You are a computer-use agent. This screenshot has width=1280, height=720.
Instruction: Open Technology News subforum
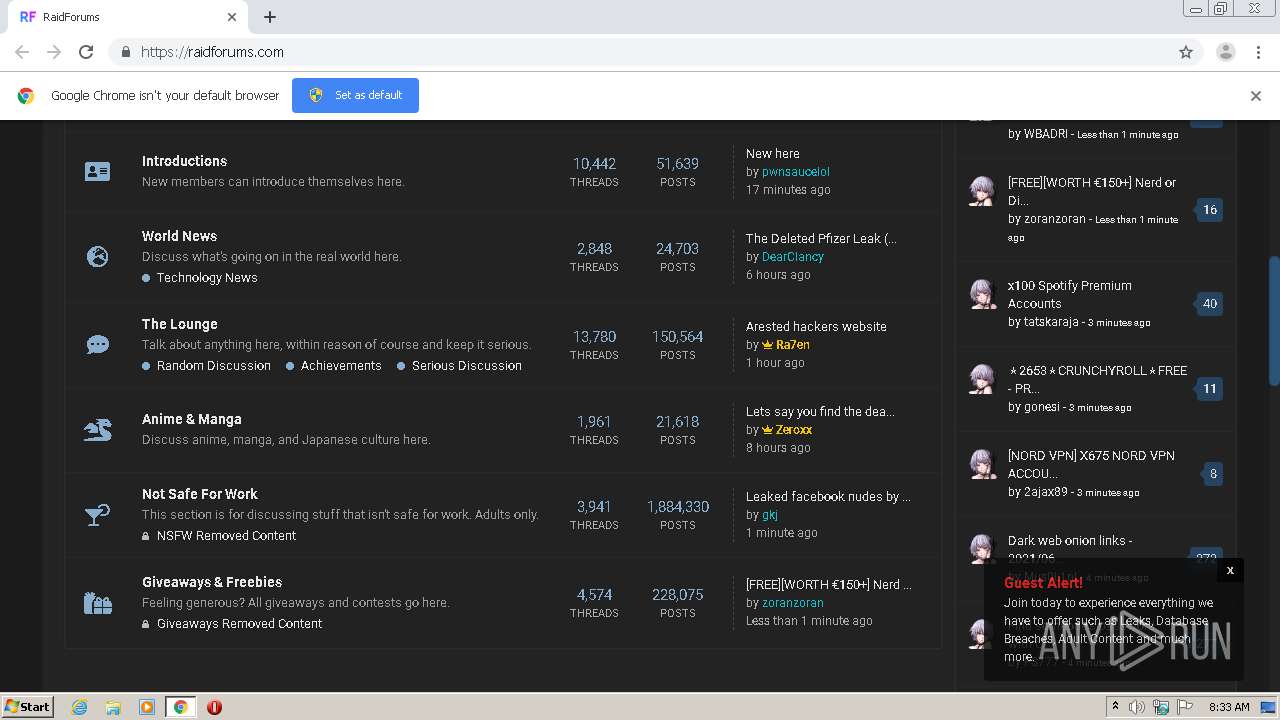[x=207, y=278]
